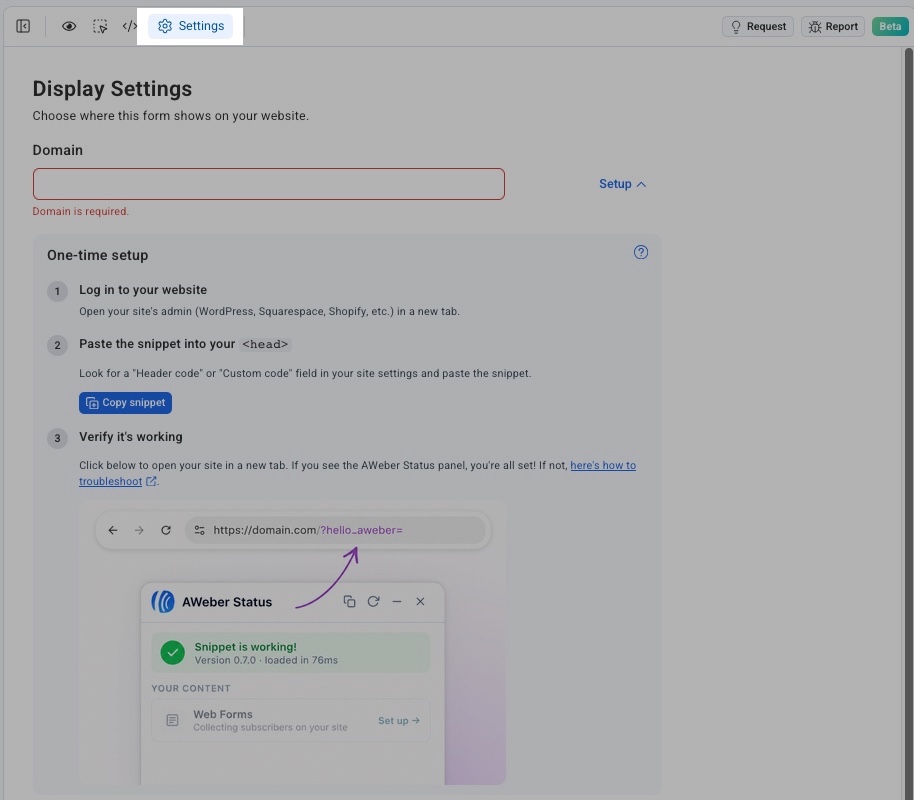Collapse the sidebar panel icon
The width and height of the screenshot is (914, 800).
[23, 26]
